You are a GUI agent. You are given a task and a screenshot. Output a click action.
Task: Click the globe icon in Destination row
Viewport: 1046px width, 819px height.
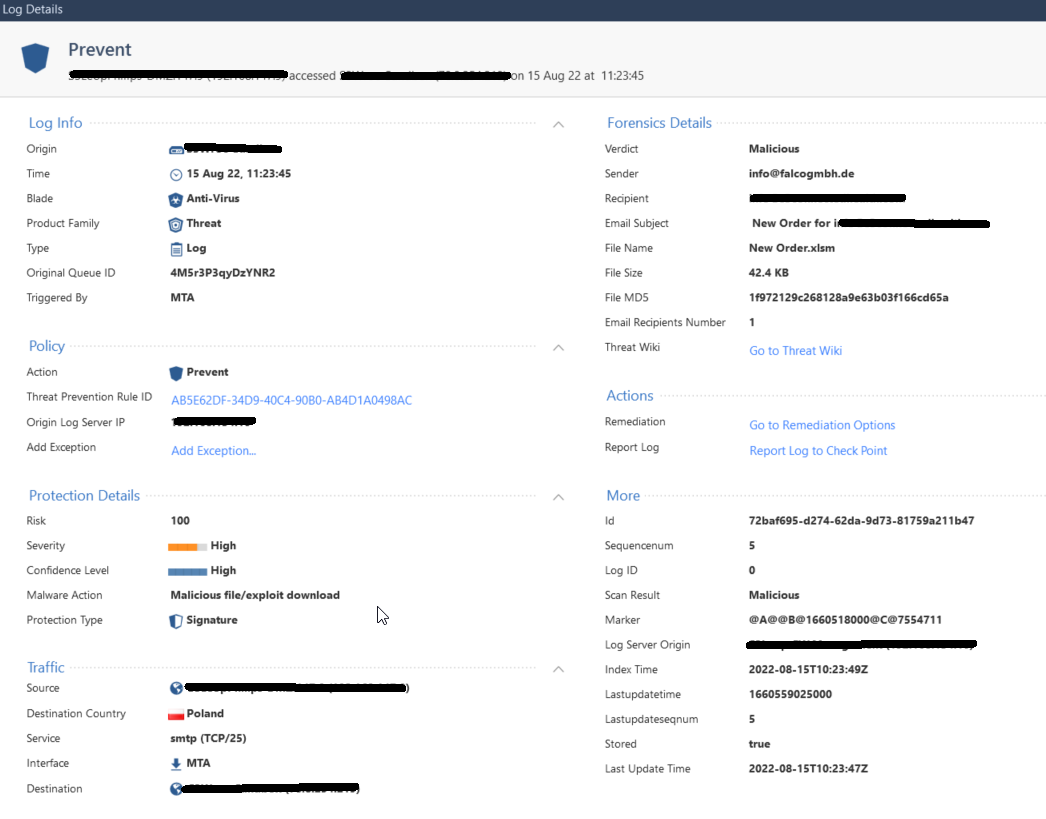coord(176,789)
